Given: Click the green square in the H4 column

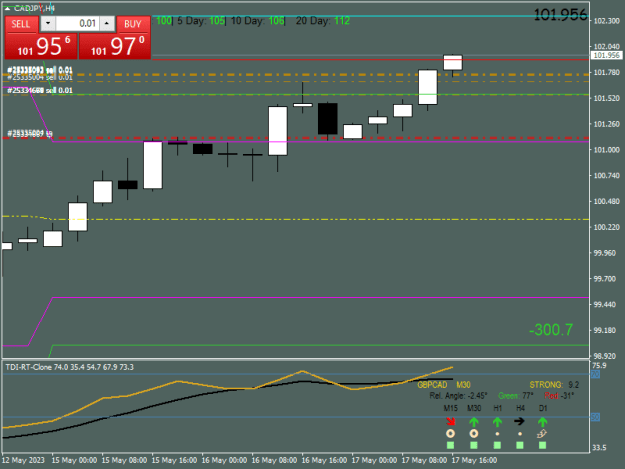Looking at the screenshot, I should [x=520, y=445].
